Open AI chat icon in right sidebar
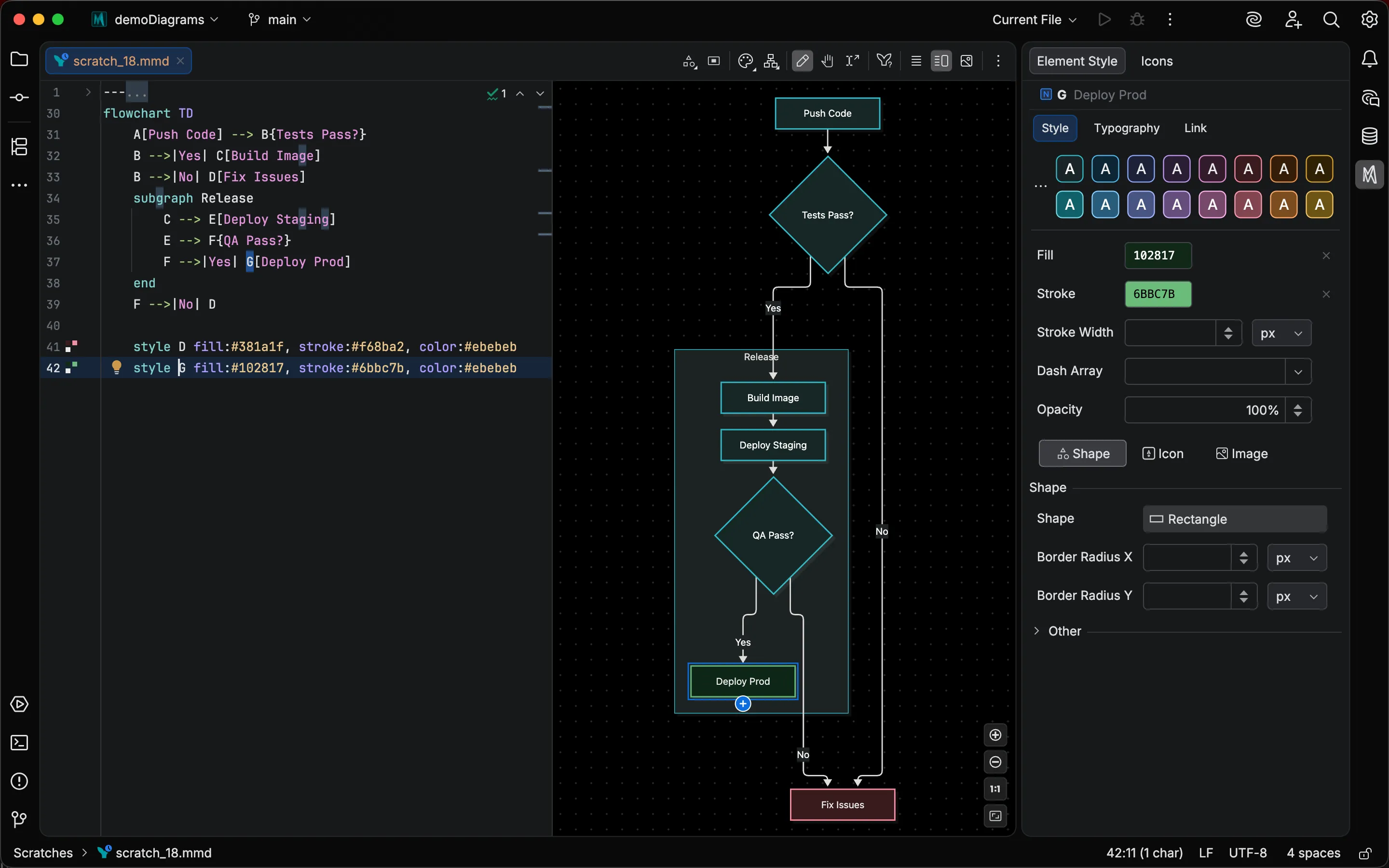This screenshot has height=868, width=1389. [x=1370, y=97]
